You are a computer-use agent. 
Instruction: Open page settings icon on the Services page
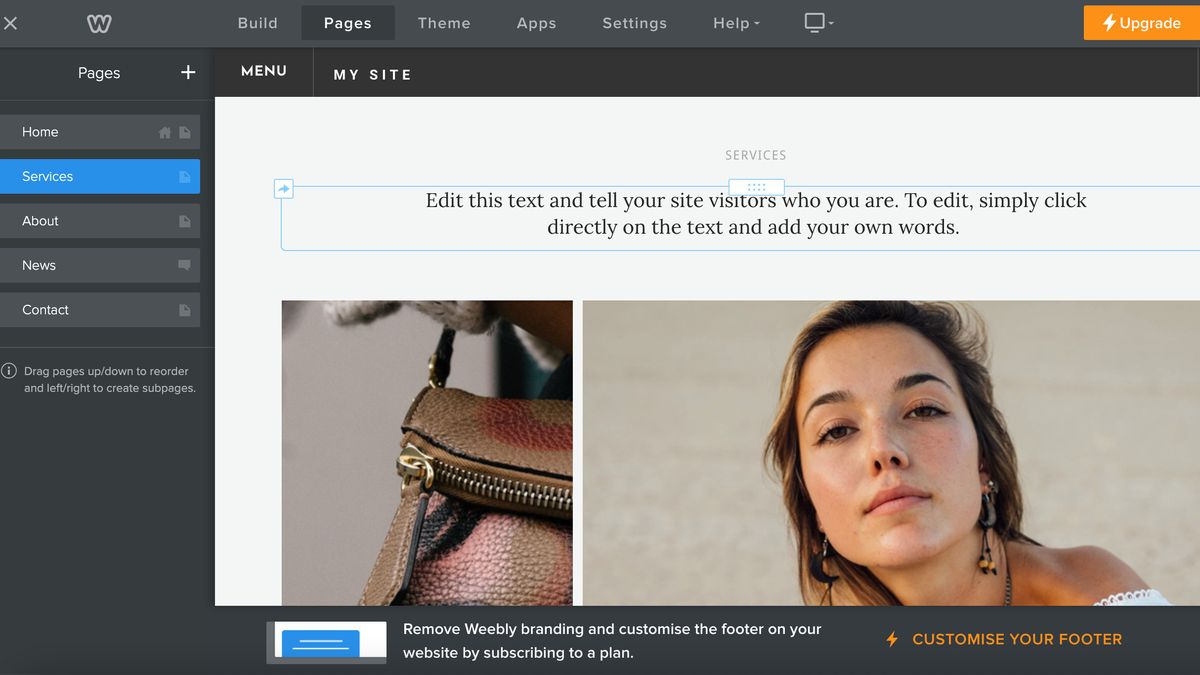pyautogui.click(x=186, y=176)
